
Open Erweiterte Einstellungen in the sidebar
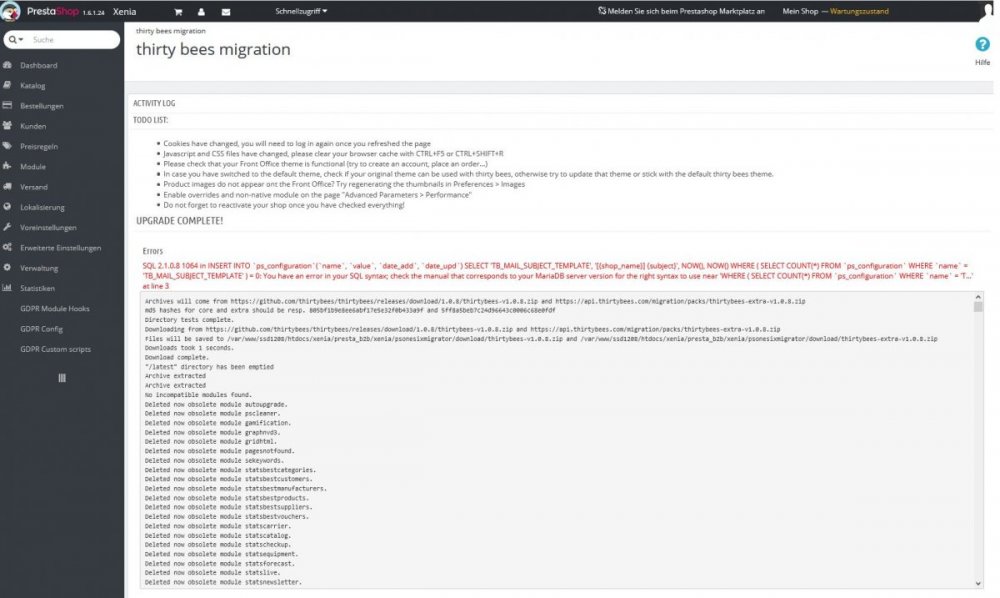pyautogui.click(x=60, y=247)
